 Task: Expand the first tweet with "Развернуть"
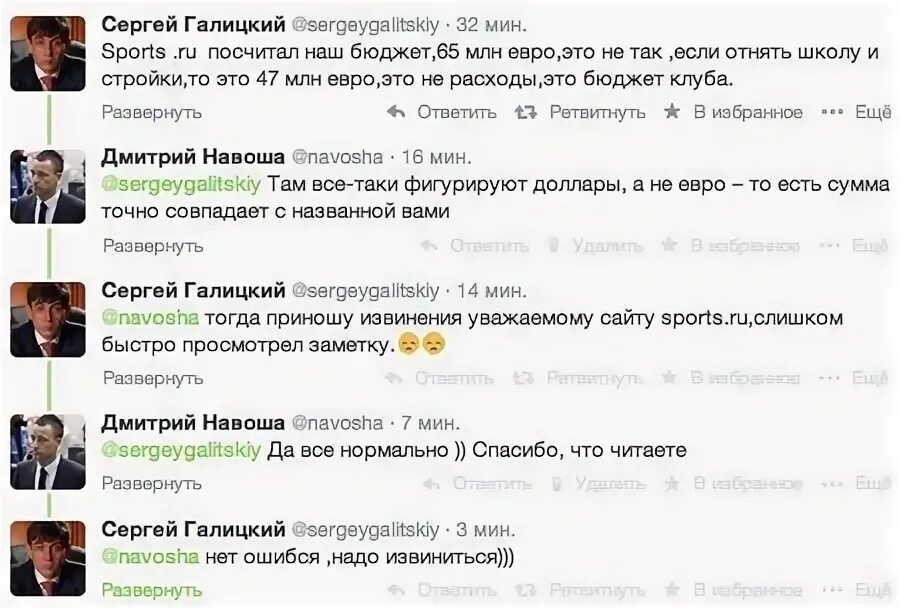click(152, 112)
